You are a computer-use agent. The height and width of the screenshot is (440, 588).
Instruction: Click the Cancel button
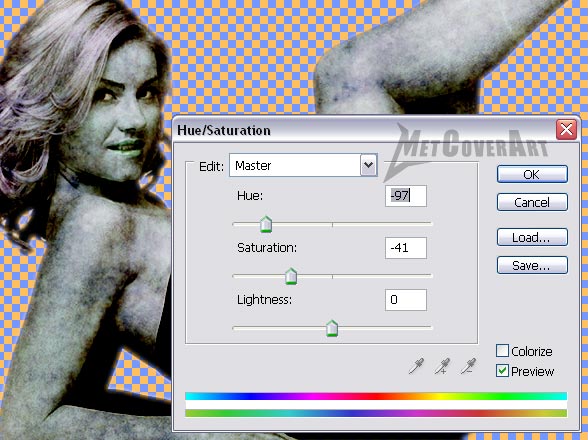(532, 203)
